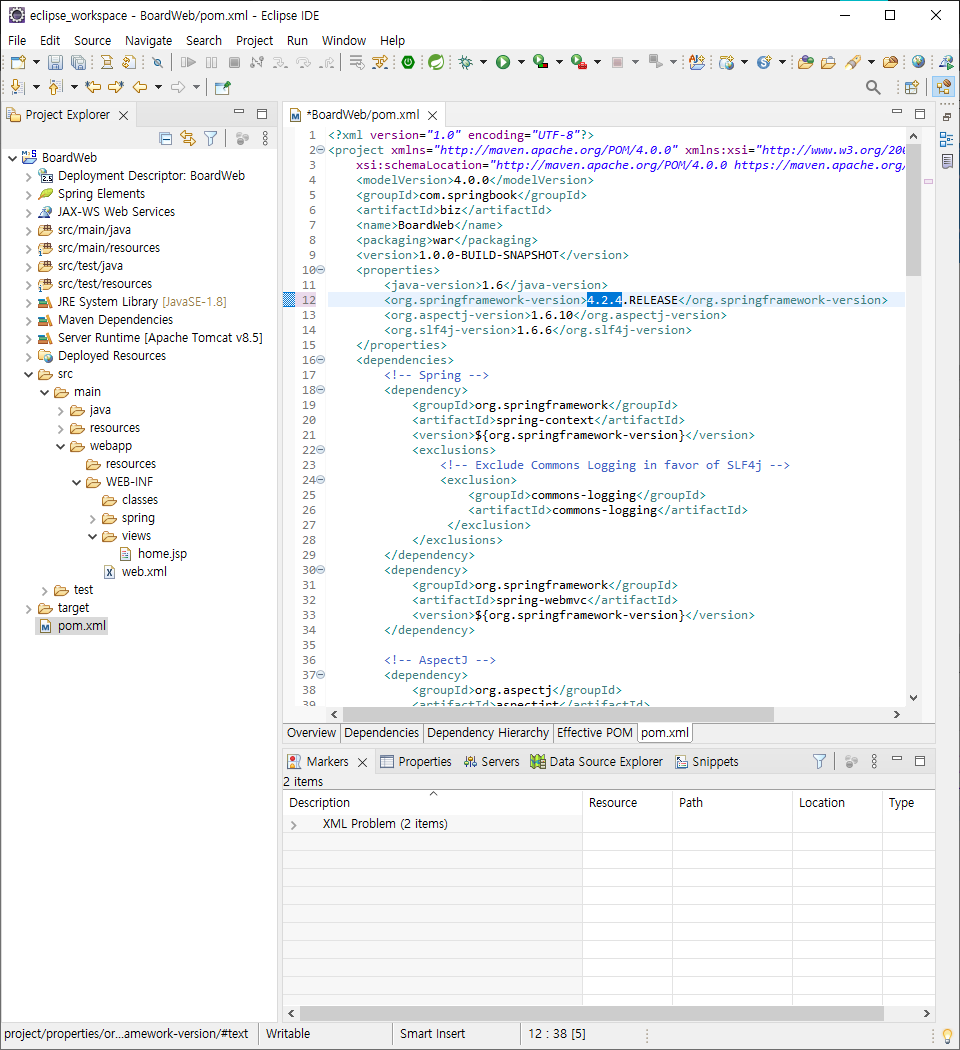Click the Location column header

837,802
